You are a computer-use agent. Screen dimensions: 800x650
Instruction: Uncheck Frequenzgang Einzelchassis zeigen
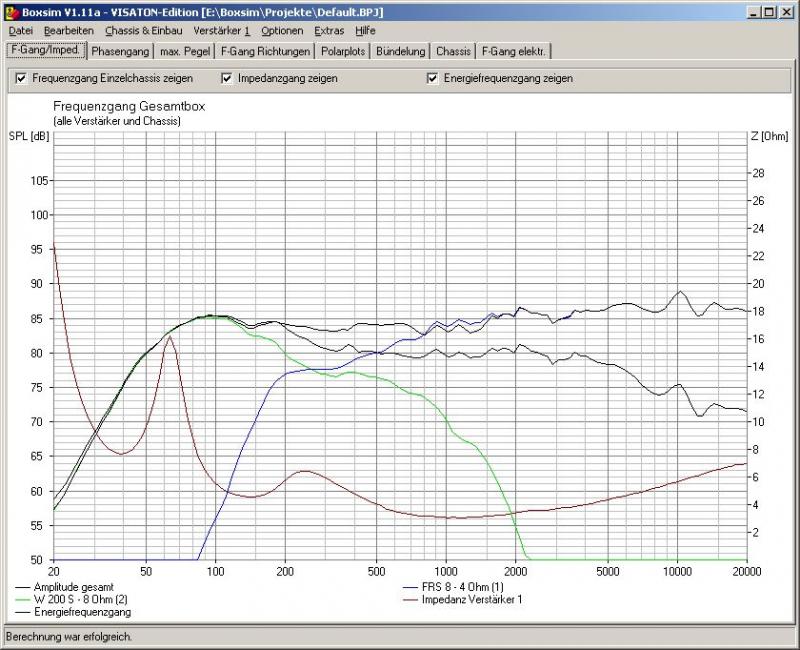coord(22,78)
